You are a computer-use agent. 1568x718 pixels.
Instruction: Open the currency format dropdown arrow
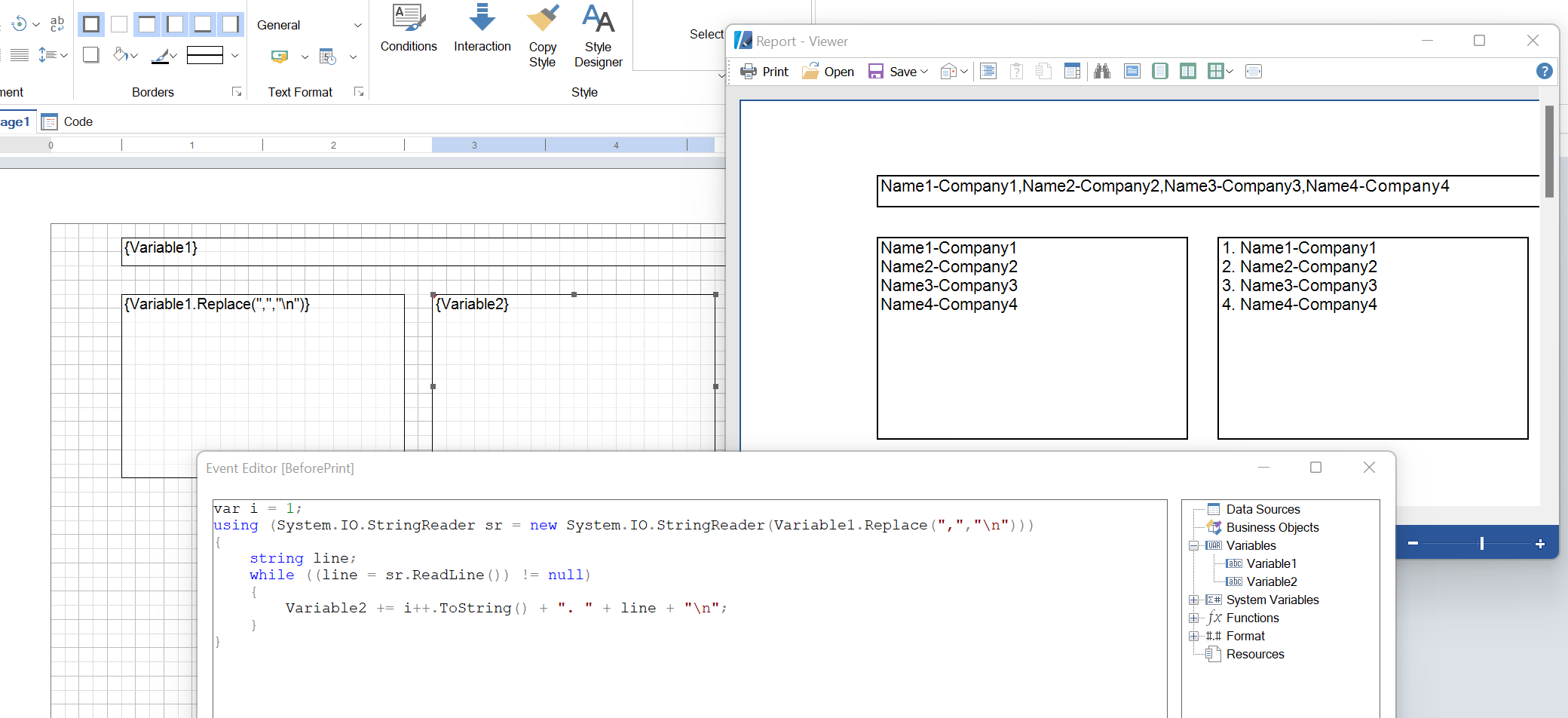tap(305, 57)
